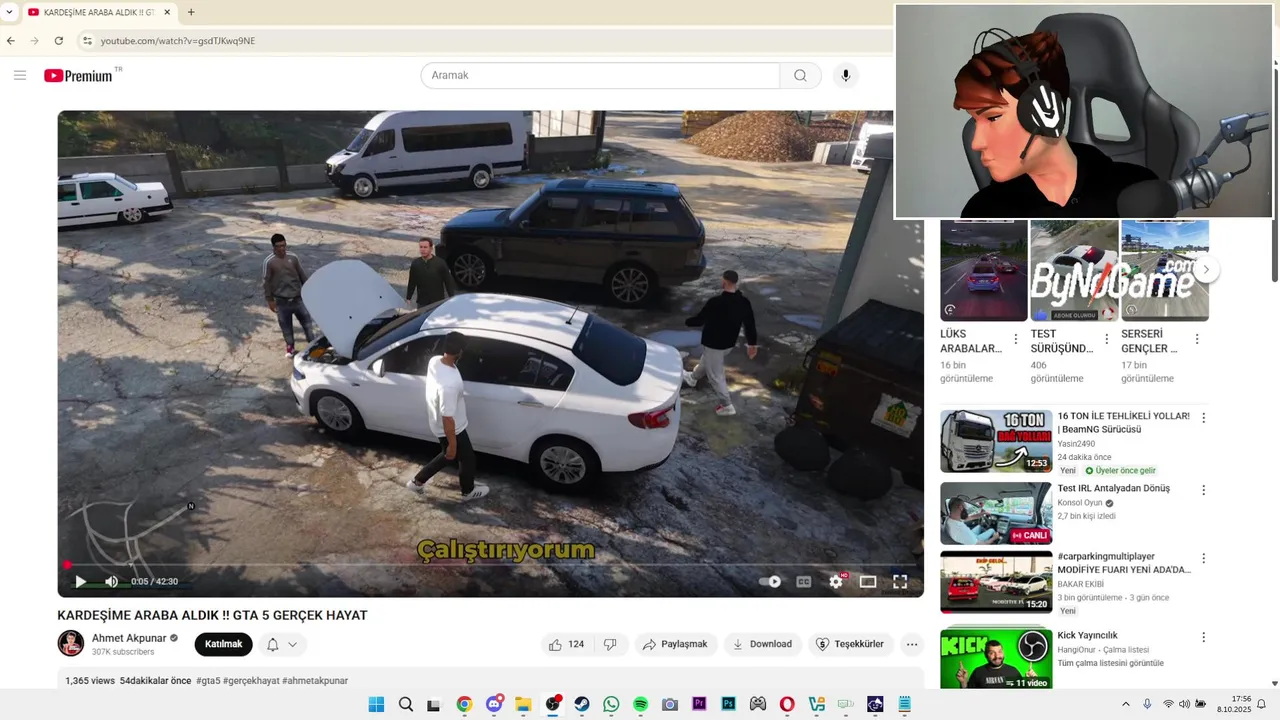View site information icon in address bar

tap(87, 41)
